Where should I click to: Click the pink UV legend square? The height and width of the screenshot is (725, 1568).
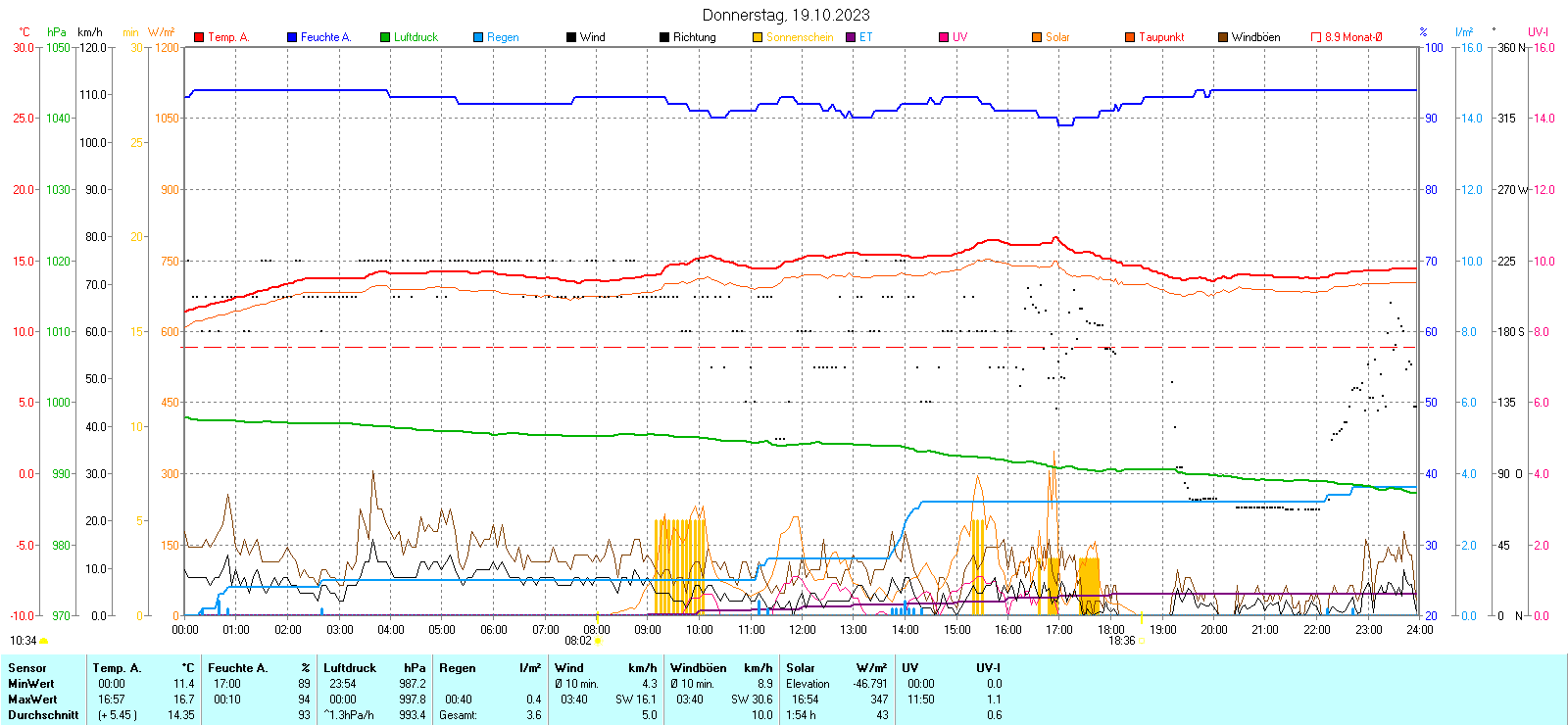(x=944, y=37)
